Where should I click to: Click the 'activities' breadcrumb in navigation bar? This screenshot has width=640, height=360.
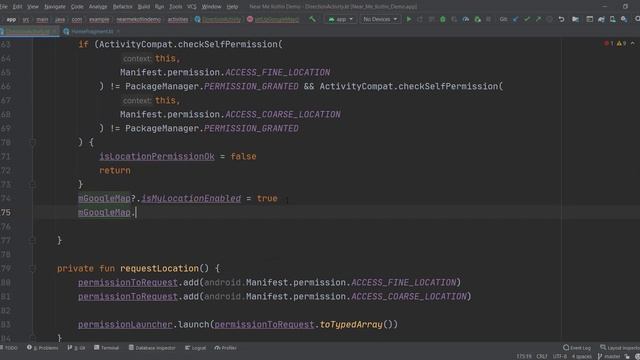click(x=178, y=20)
